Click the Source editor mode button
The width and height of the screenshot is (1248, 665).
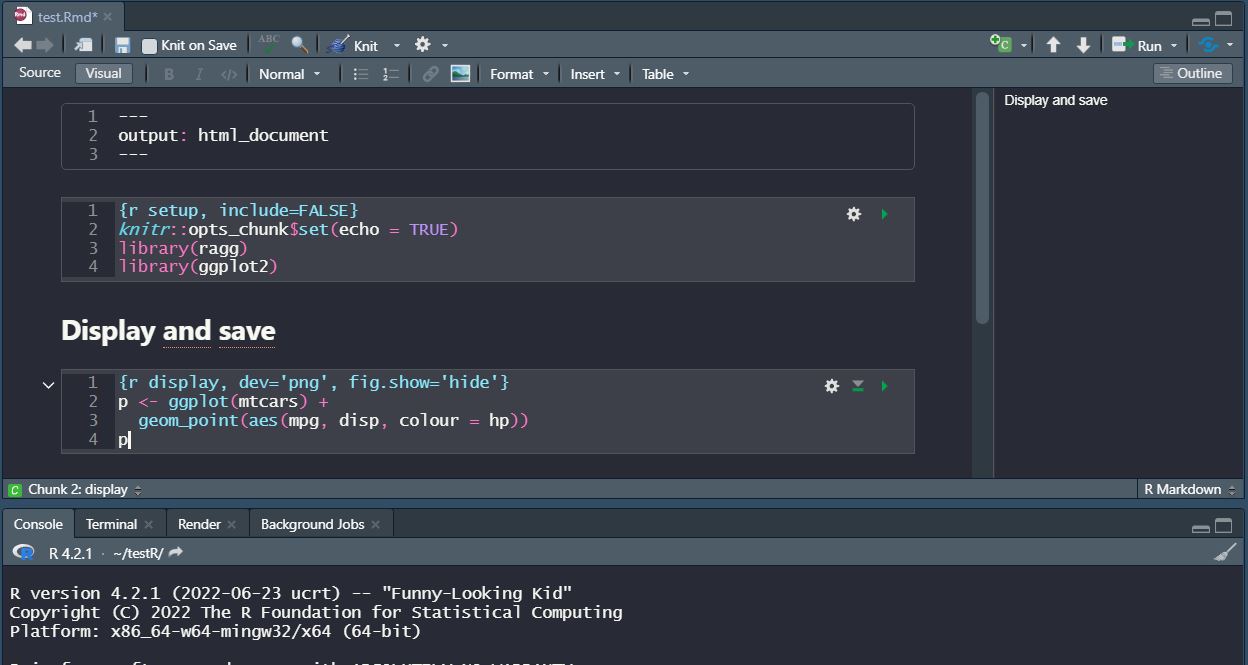pos(39,72)
